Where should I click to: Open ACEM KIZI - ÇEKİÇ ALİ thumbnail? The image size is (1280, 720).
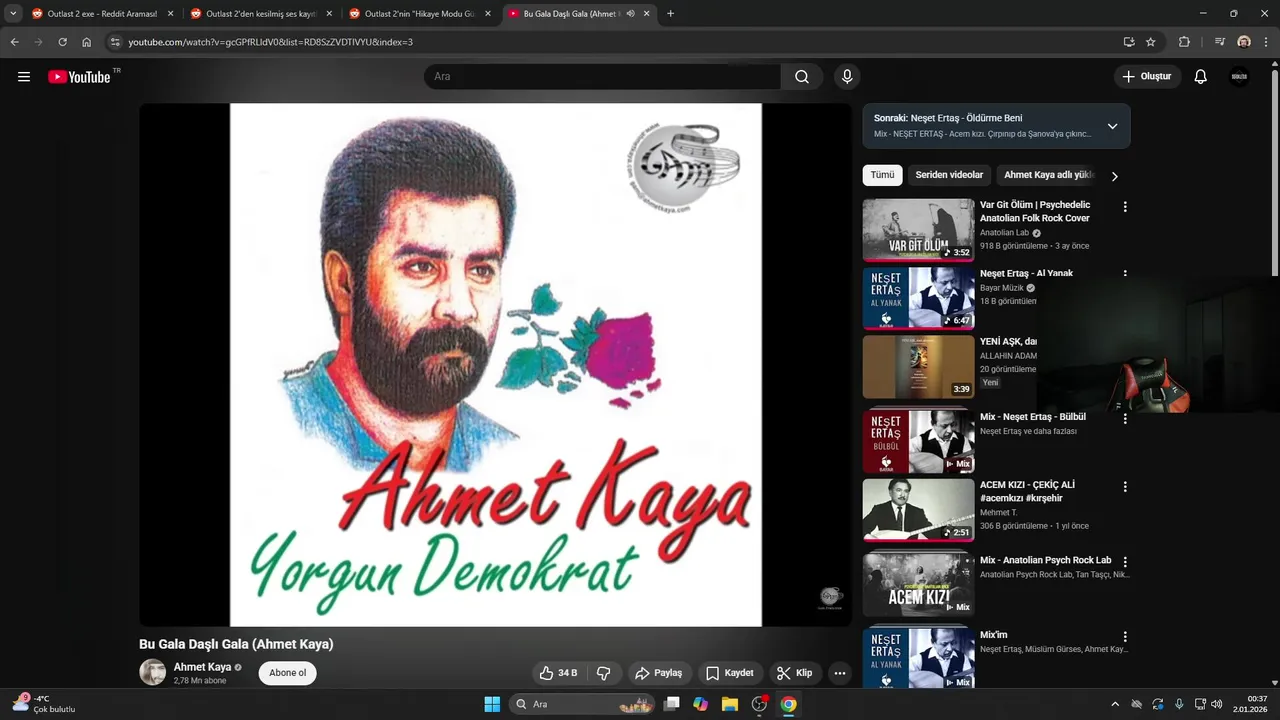tap(918, 510)
